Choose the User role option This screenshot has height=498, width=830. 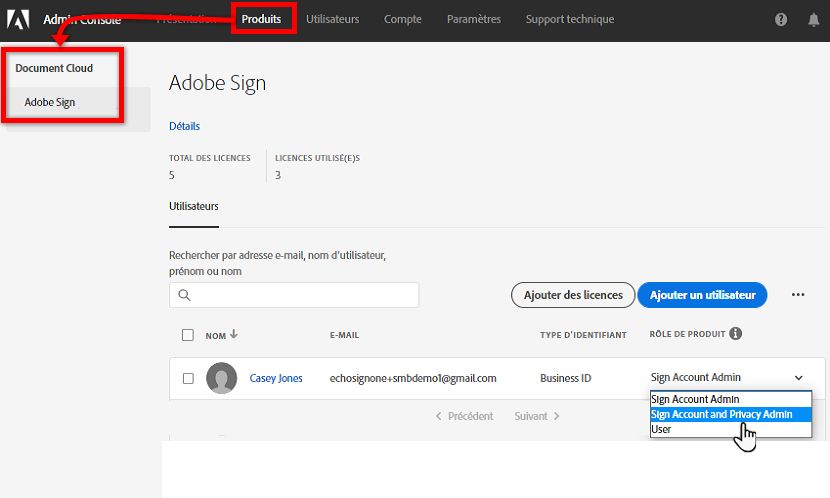661,429
